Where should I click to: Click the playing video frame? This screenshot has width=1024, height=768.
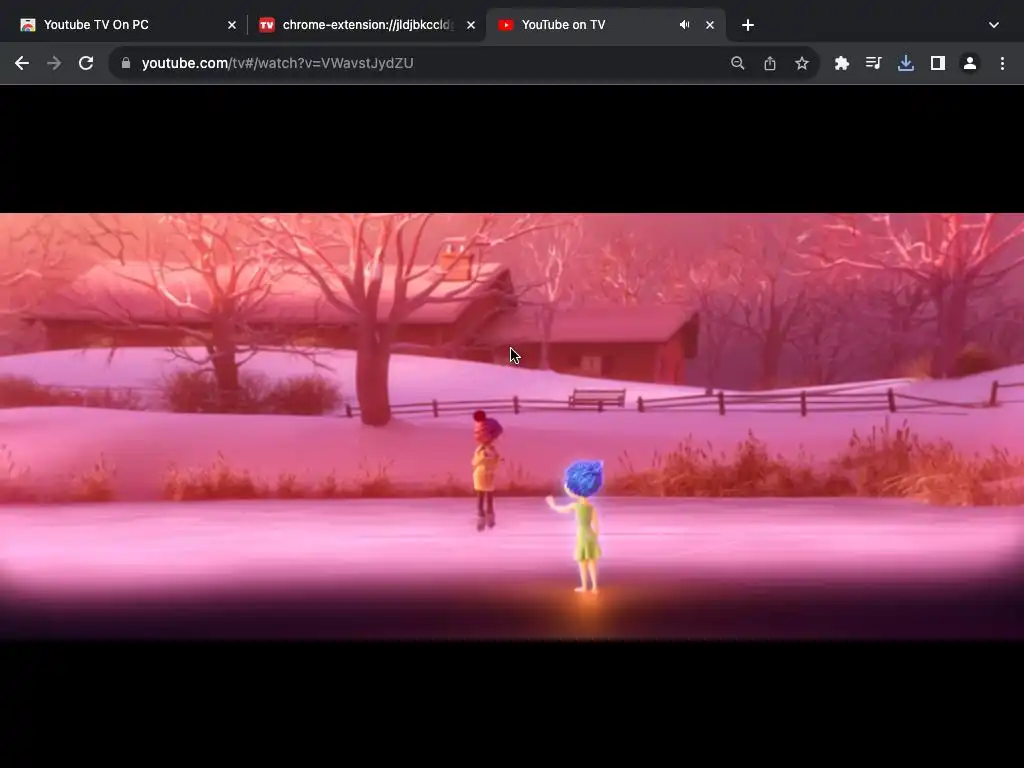(x=512, y=426)
